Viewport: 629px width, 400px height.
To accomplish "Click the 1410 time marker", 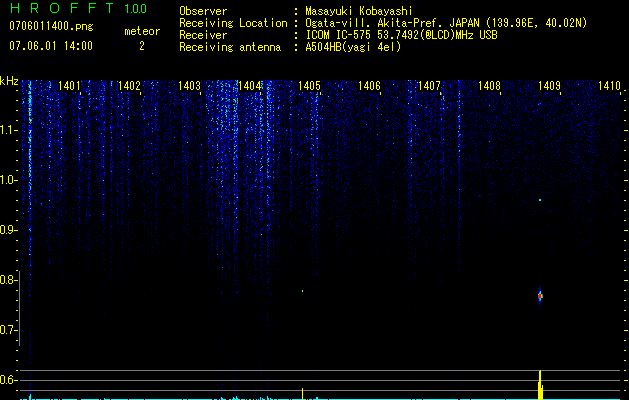I will coord(609,85).
